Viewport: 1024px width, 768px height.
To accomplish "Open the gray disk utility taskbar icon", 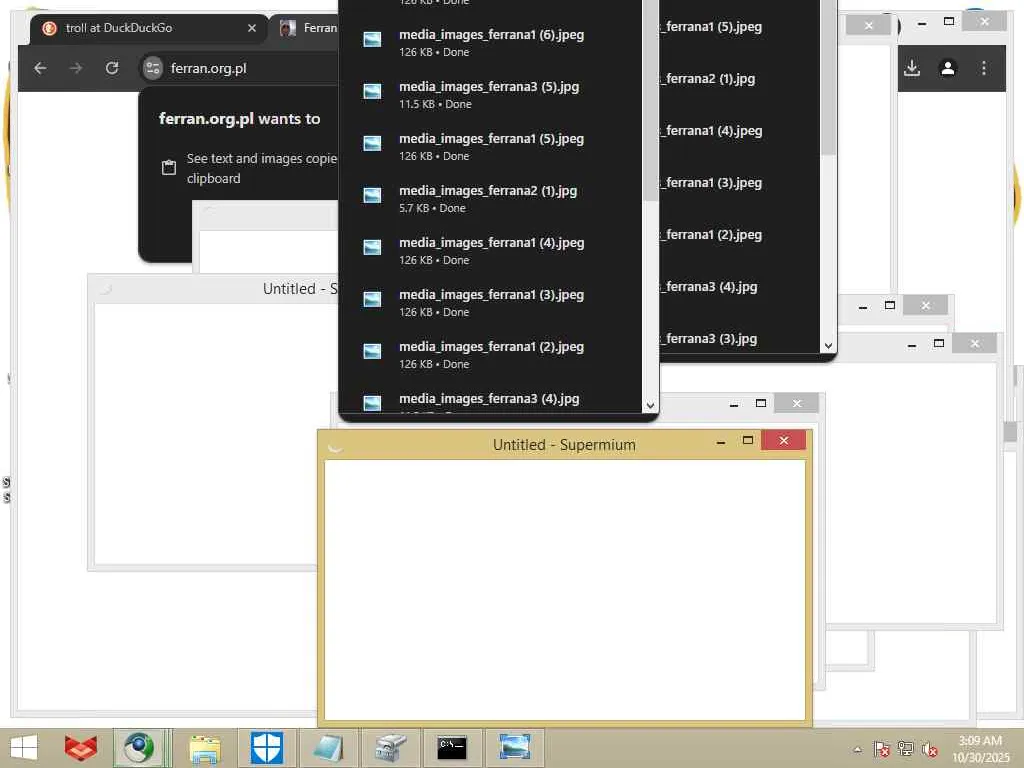I will click(391, 748).
